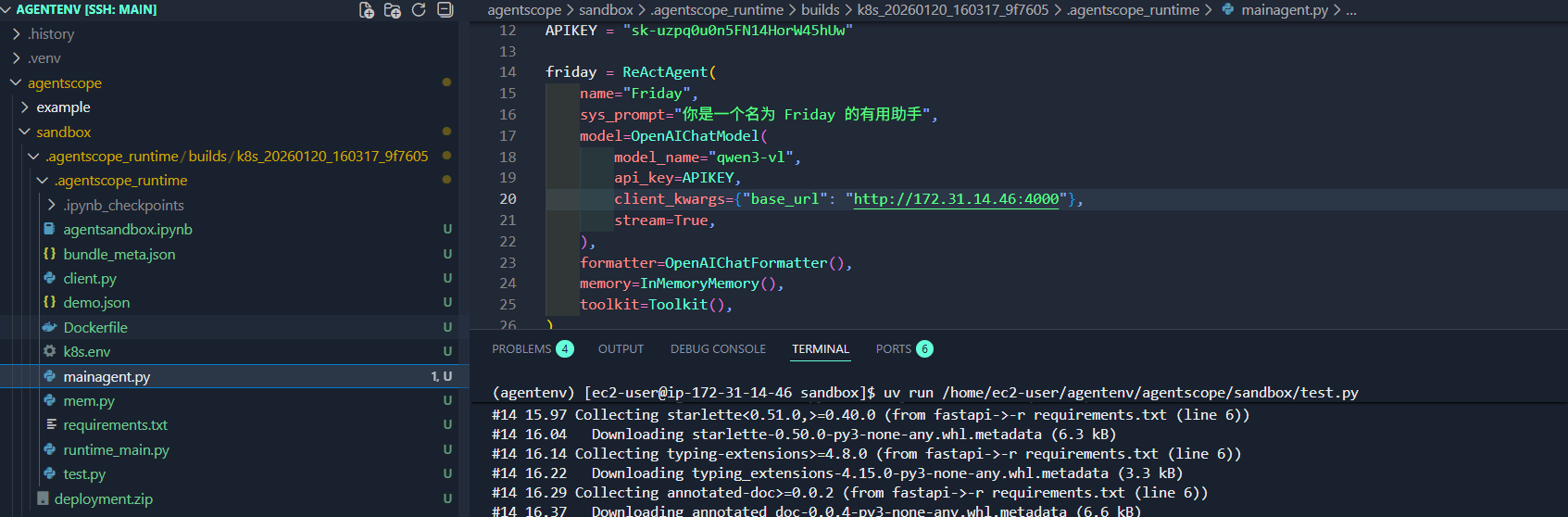Open runtime_main.py file

click(117, 449)
